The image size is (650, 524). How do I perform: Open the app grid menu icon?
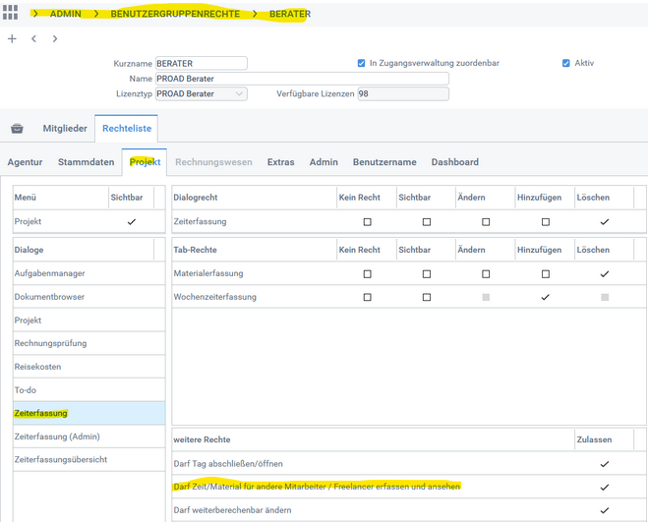click(11, 14)
